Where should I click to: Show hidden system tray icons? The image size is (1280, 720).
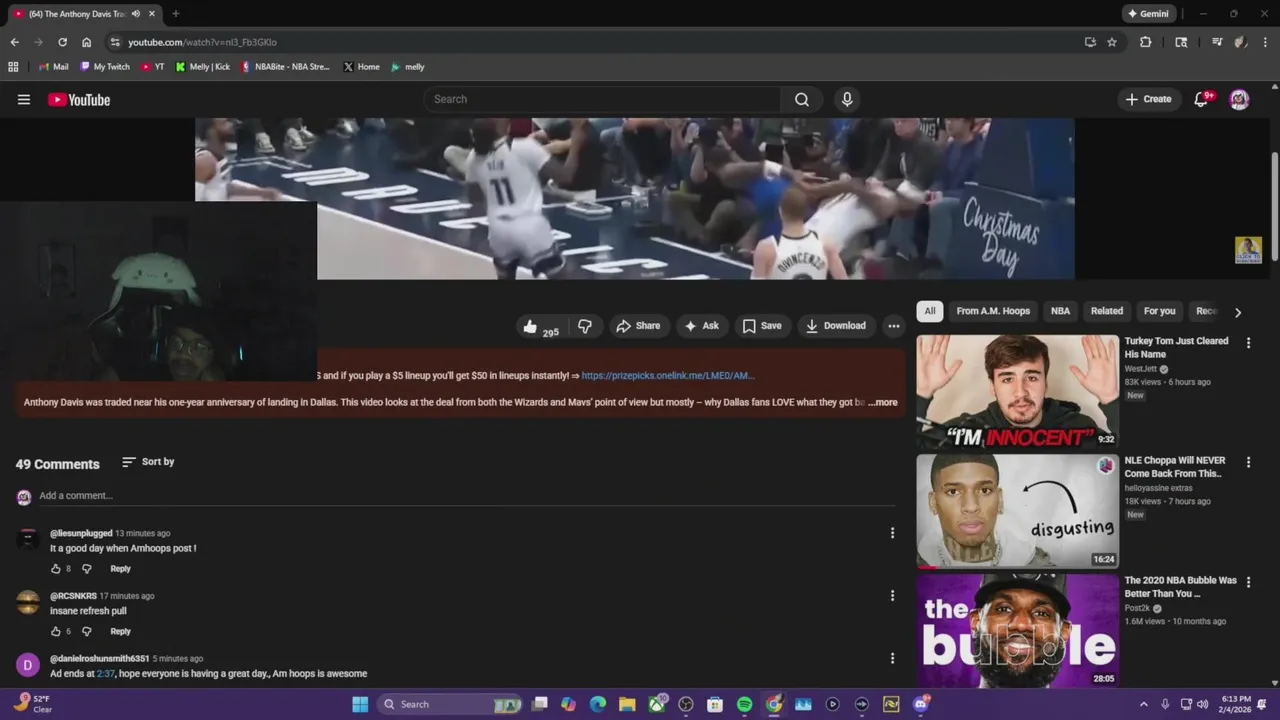pos(1144,704)
